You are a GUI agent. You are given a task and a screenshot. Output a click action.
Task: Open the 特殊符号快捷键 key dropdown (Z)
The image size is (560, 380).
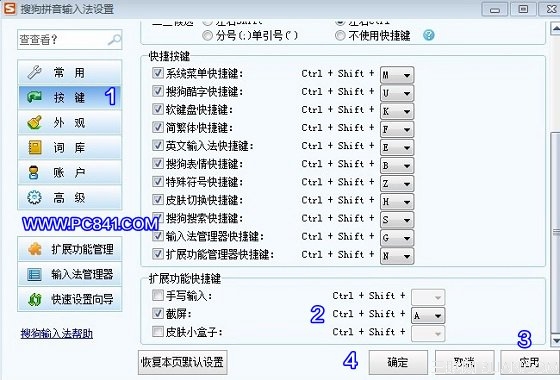click(397, 183)
